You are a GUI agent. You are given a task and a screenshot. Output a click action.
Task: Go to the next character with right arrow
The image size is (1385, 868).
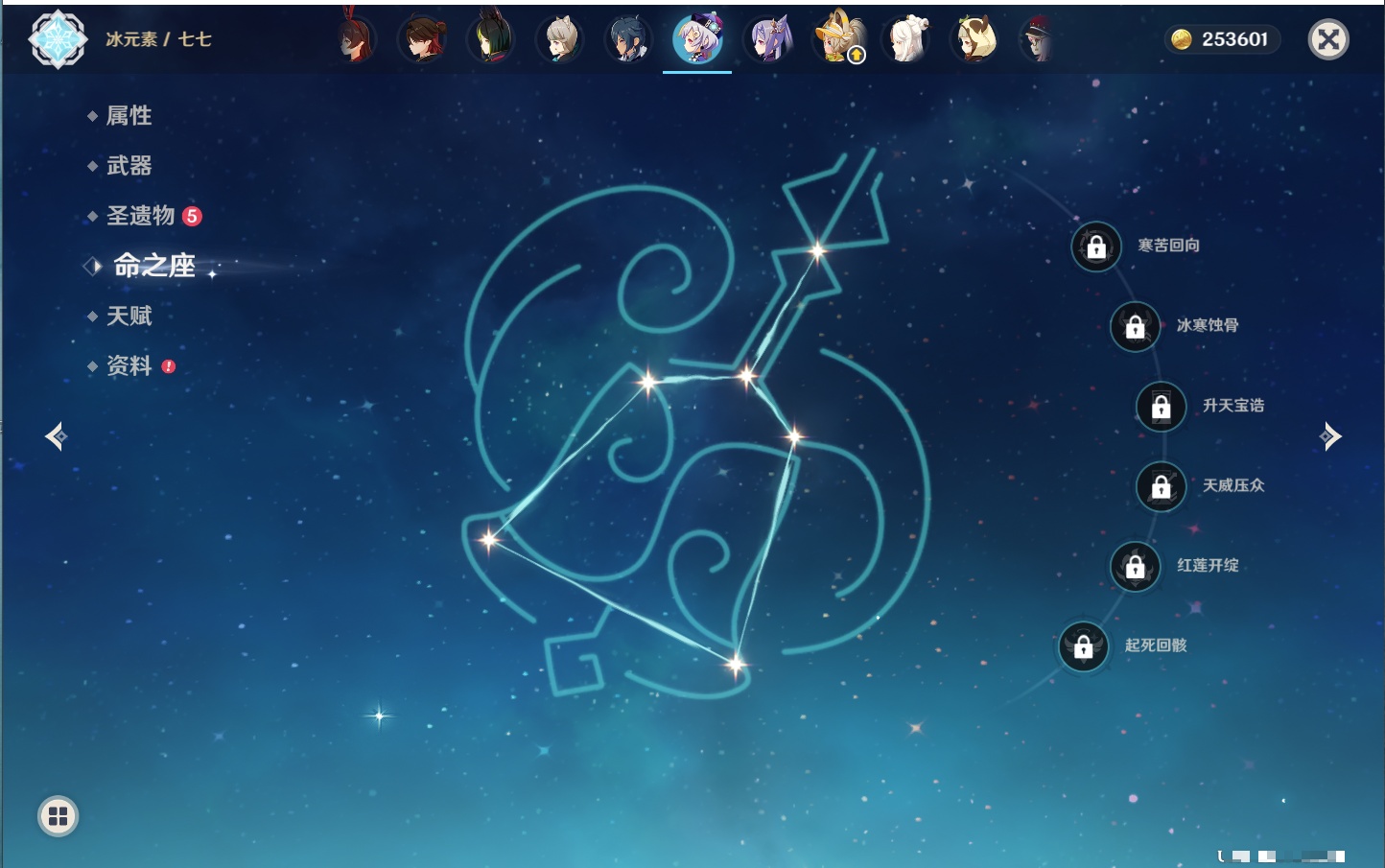(x=1330, y=436)
